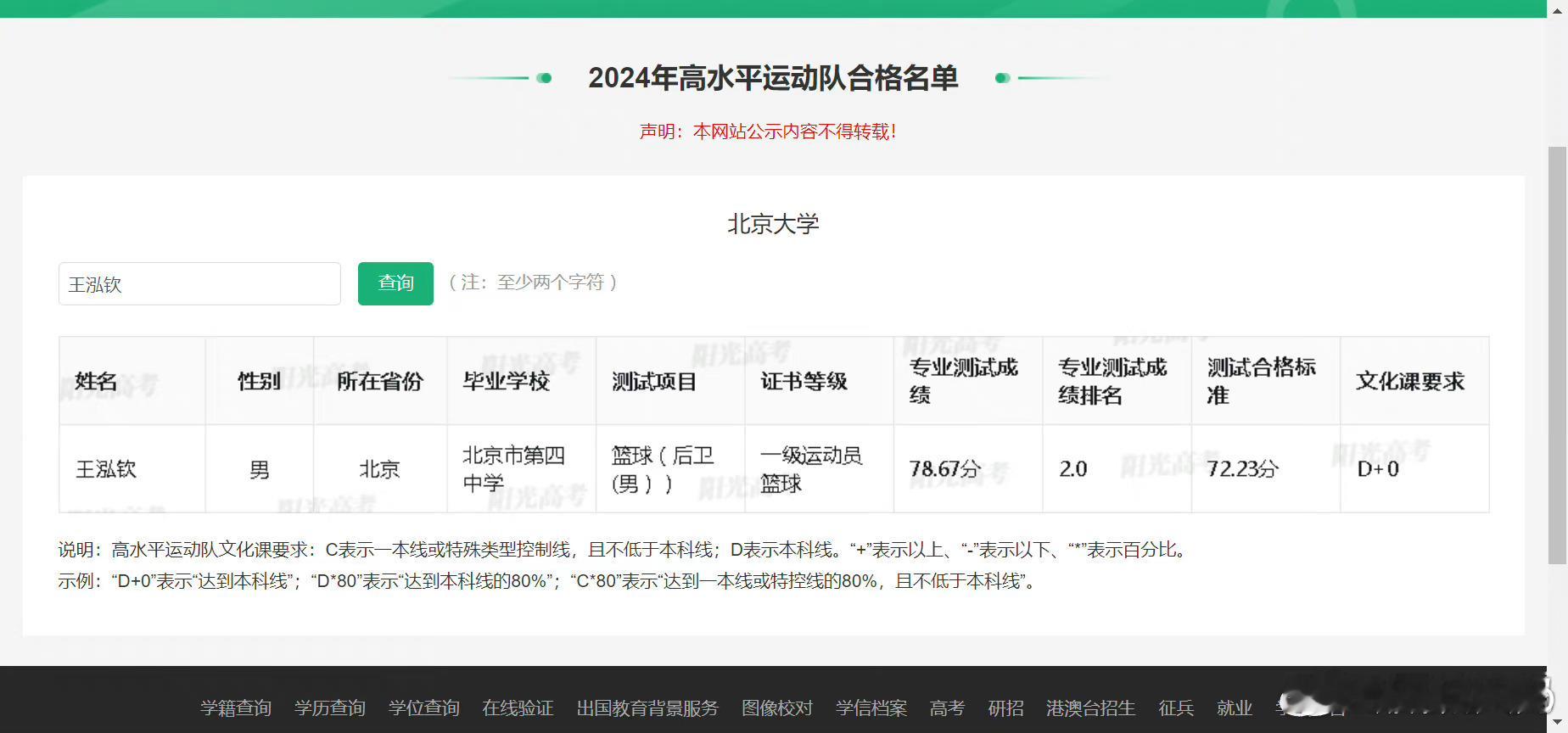The width and height of the screenshot is (1568, 733).
Task: Click the red 声明 notice text
Action: (768, 131)
